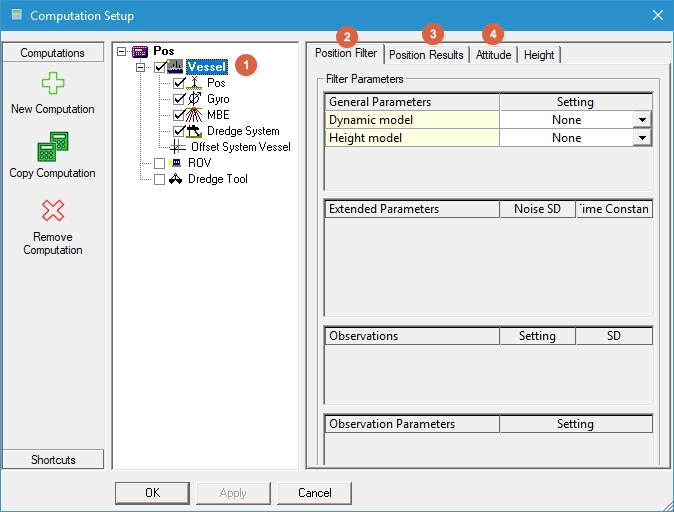Click the OK button
Image resolution: width=674 pixels, height=512 pixels.
coord(152,493)
